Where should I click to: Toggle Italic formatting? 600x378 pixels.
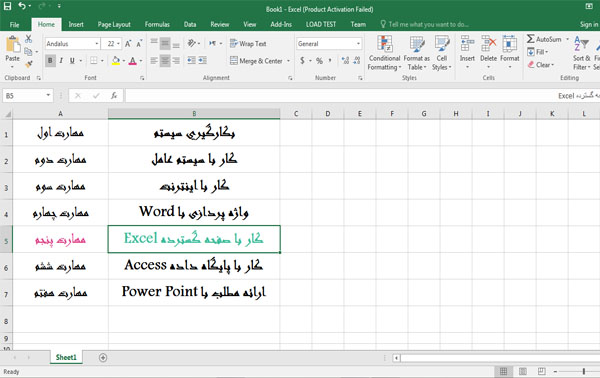tap(61, 60)
